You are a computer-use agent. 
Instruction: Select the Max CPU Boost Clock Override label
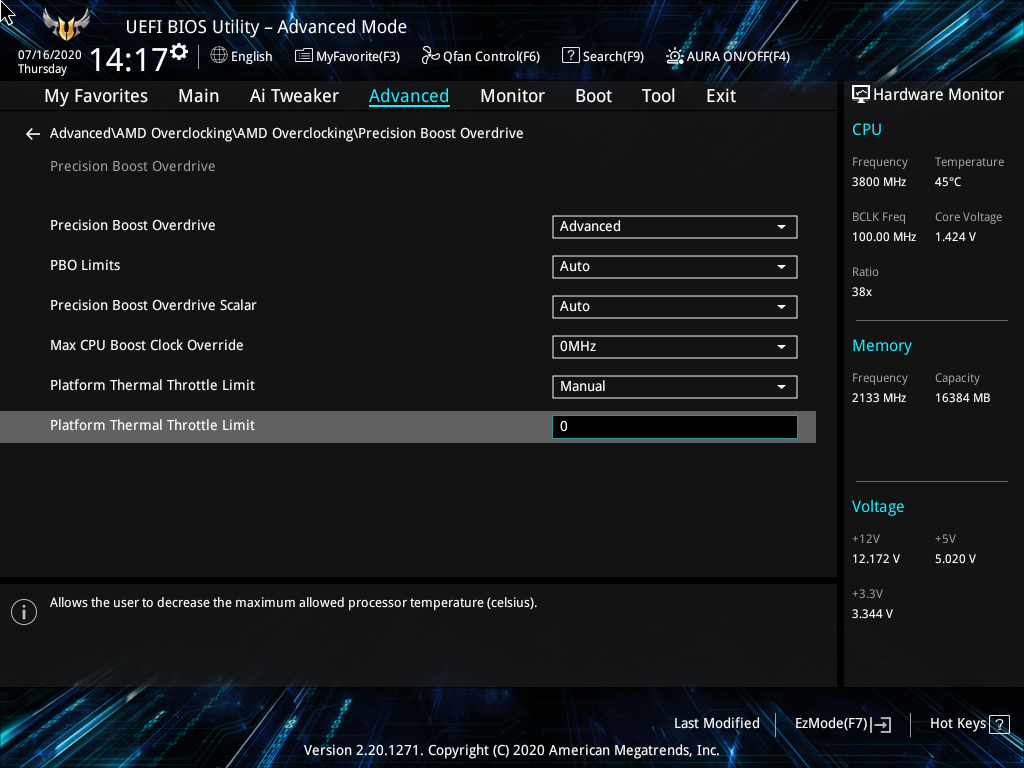146,345
